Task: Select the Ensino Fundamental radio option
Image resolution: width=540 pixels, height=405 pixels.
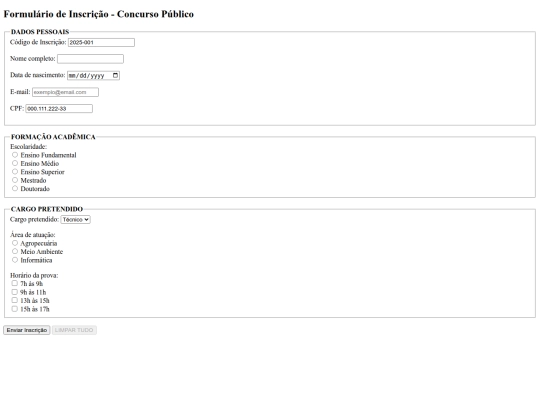Action: [15, 155]
